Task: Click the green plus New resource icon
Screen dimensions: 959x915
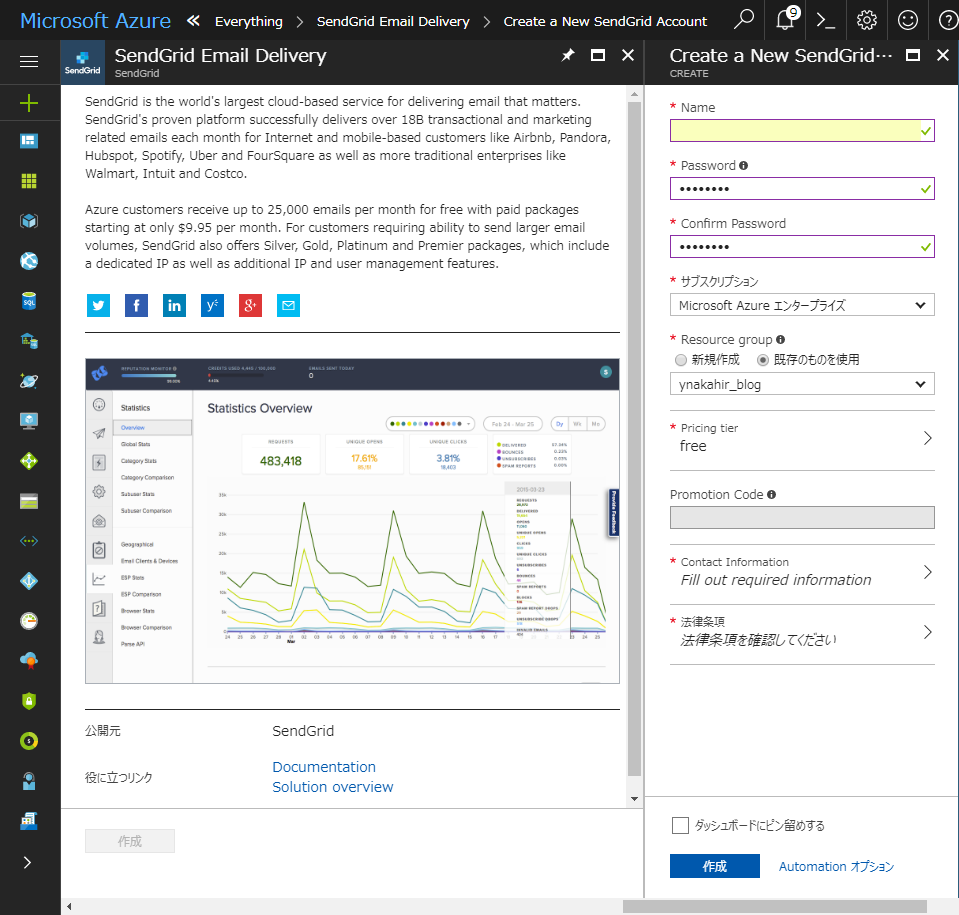Action: [29, 103]
